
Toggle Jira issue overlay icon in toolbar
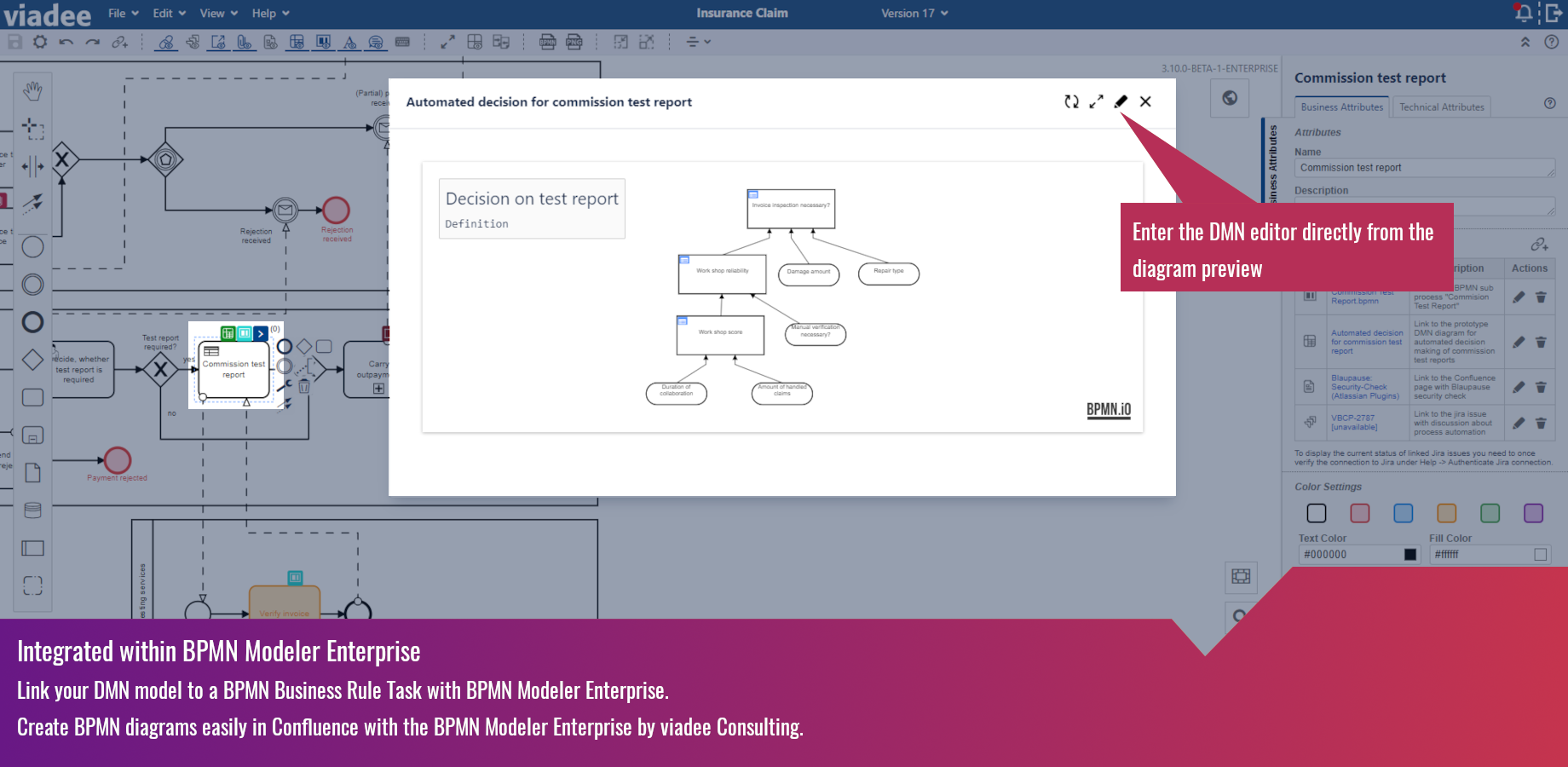click(x=193, y=42)
